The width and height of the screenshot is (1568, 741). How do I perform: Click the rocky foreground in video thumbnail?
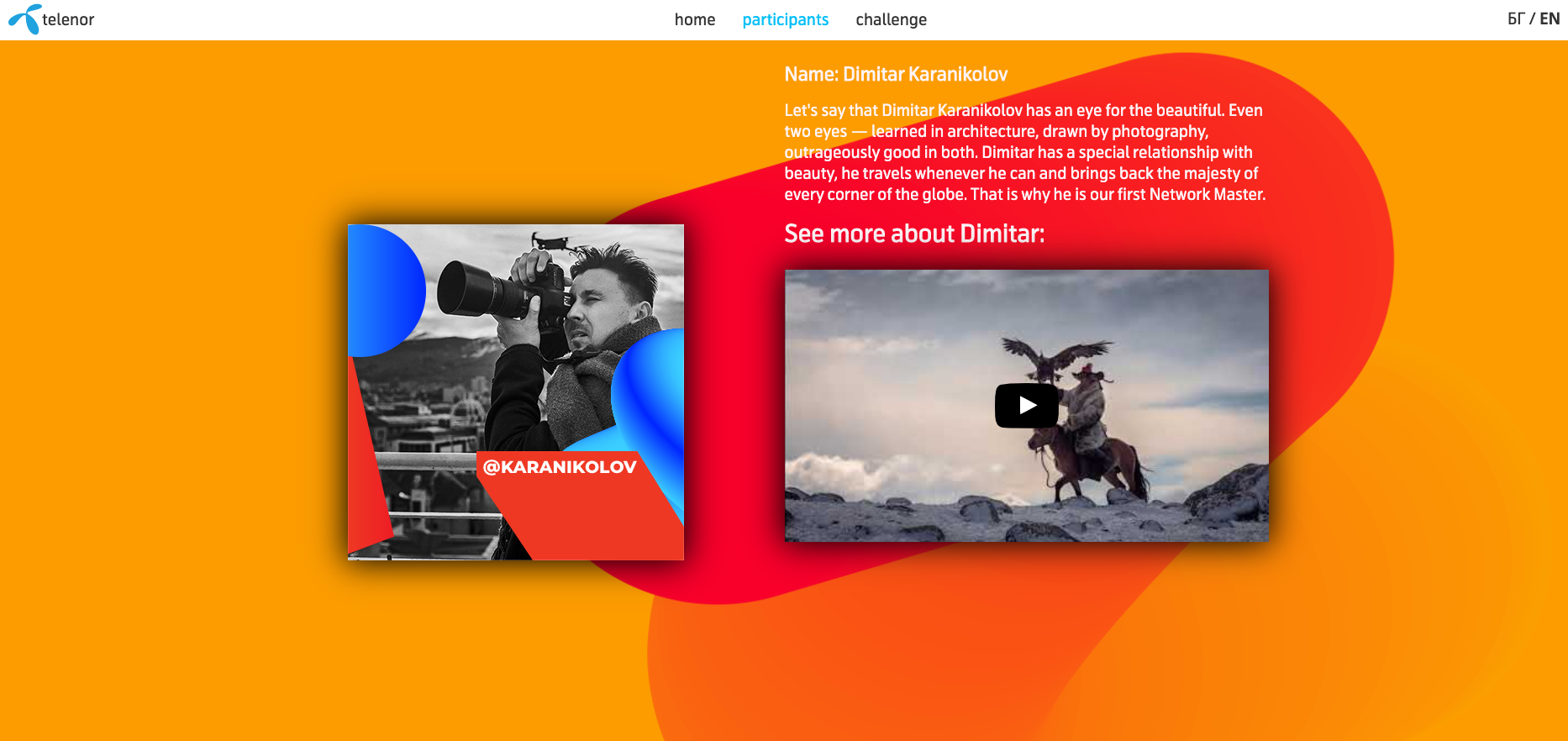point(924,517)
